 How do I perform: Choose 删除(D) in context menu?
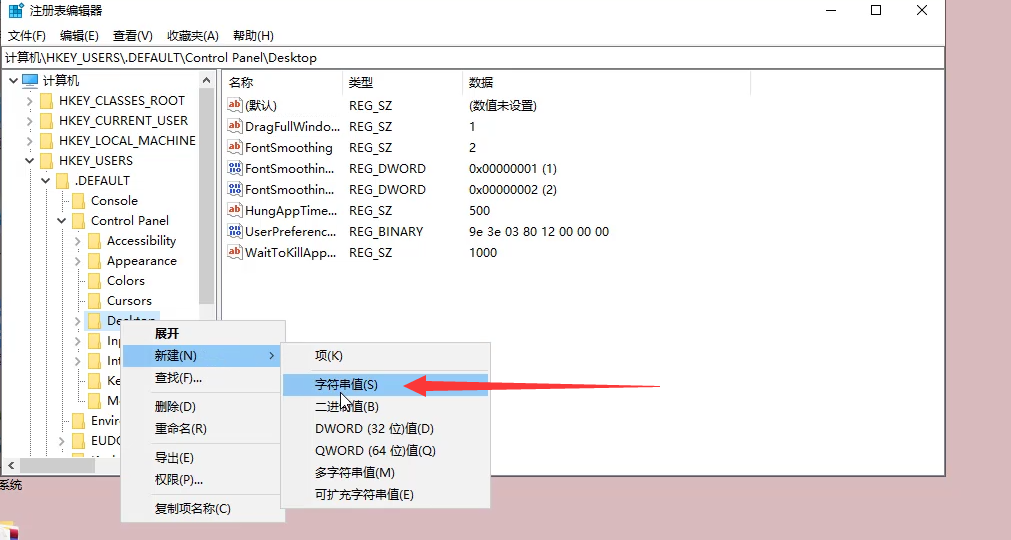point(201,407)
